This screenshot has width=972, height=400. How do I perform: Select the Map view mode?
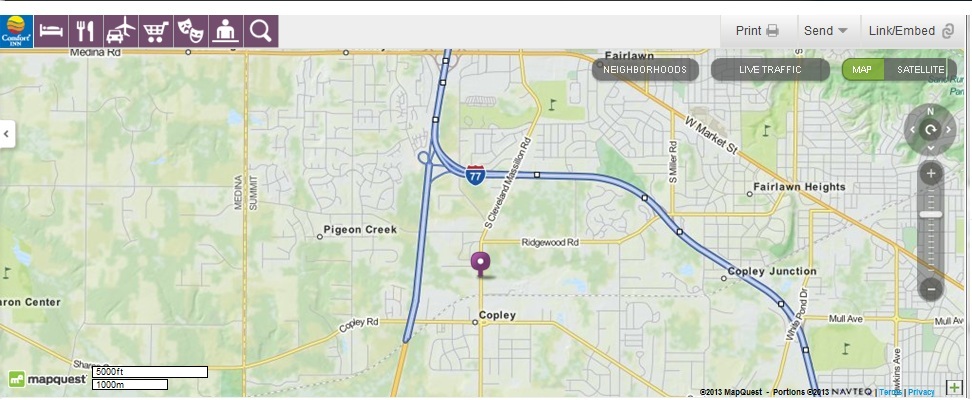tap(862, 69)
